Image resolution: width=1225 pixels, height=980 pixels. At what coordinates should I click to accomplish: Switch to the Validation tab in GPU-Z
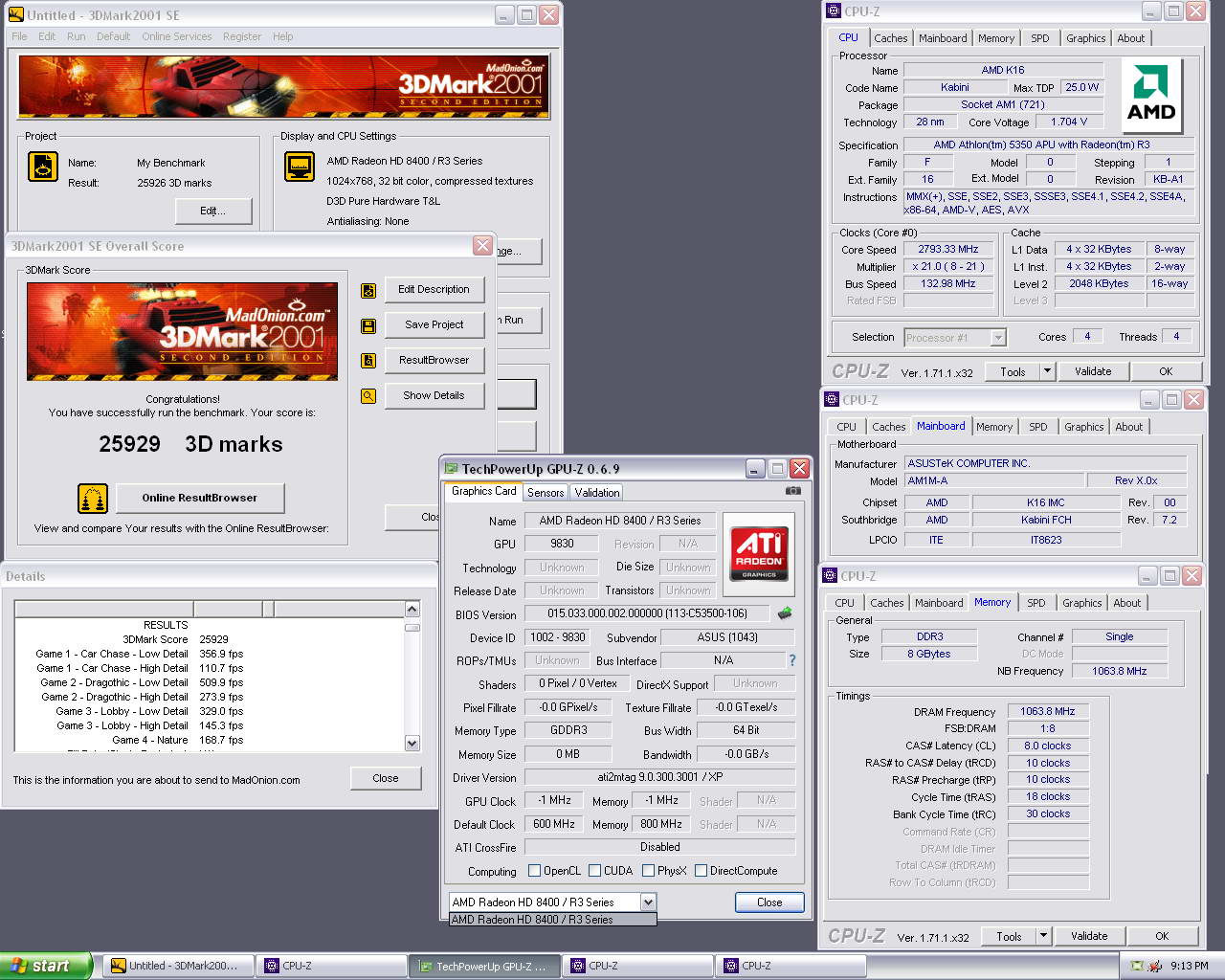(597, 493)
